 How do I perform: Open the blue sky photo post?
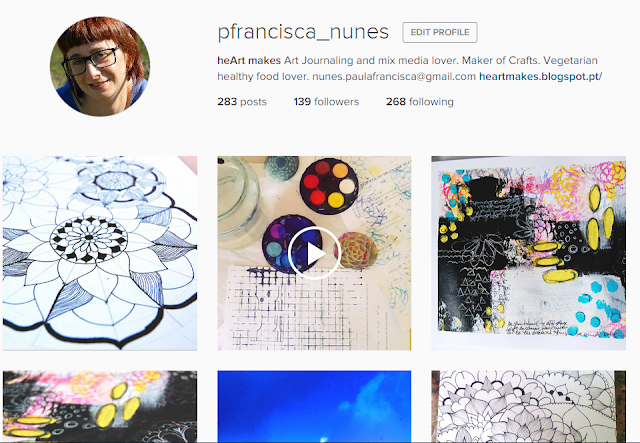(x=314, y=406)
